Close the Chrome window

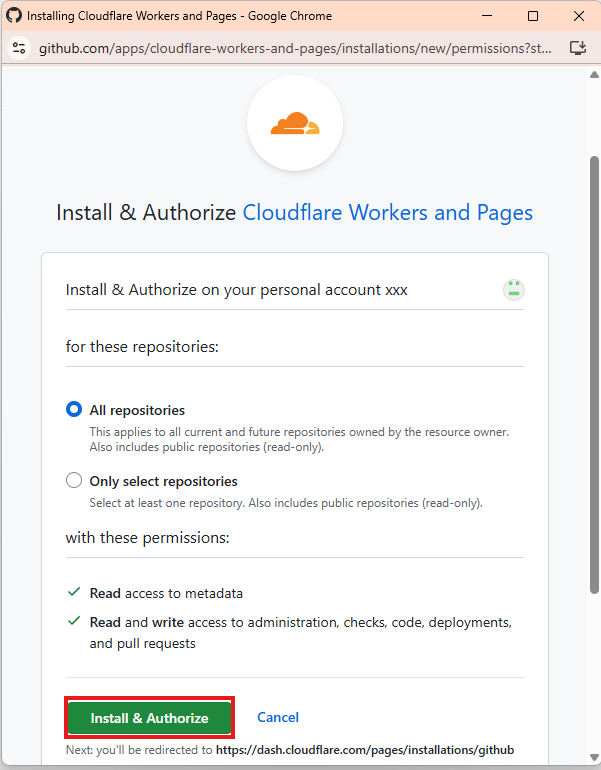pos(579,16)
